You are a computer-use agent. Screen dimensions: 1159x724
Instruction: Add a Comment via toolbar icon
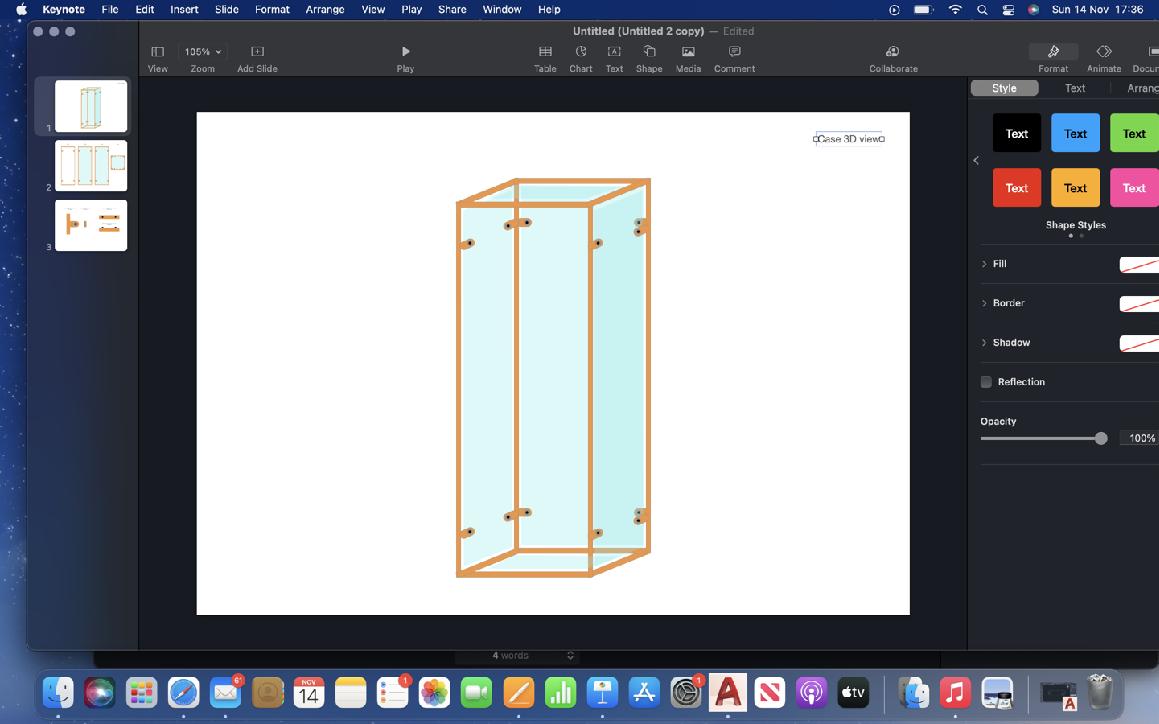(734, 51)
